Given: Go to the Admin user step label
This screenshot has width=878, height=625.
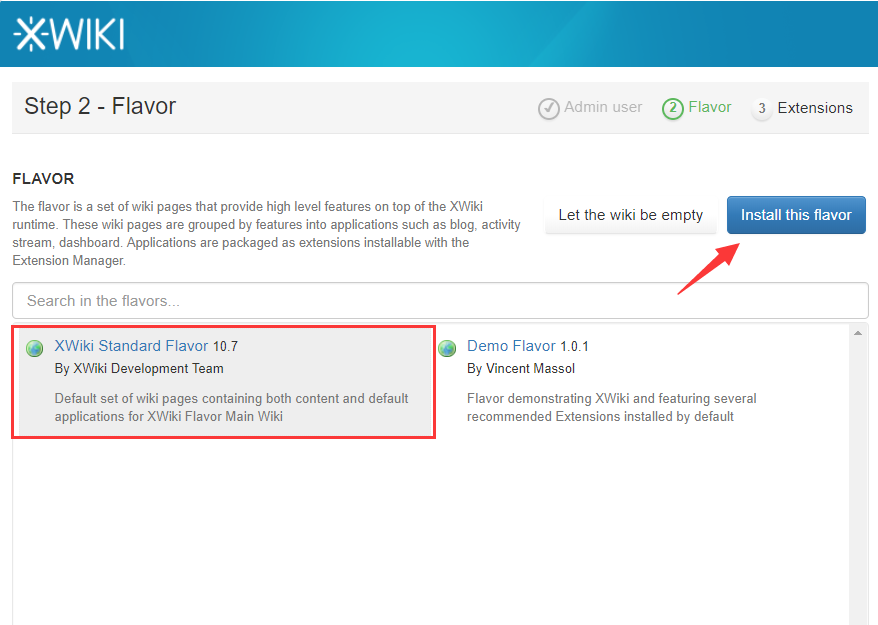Looking at the screenshot, I should point(603,107).
